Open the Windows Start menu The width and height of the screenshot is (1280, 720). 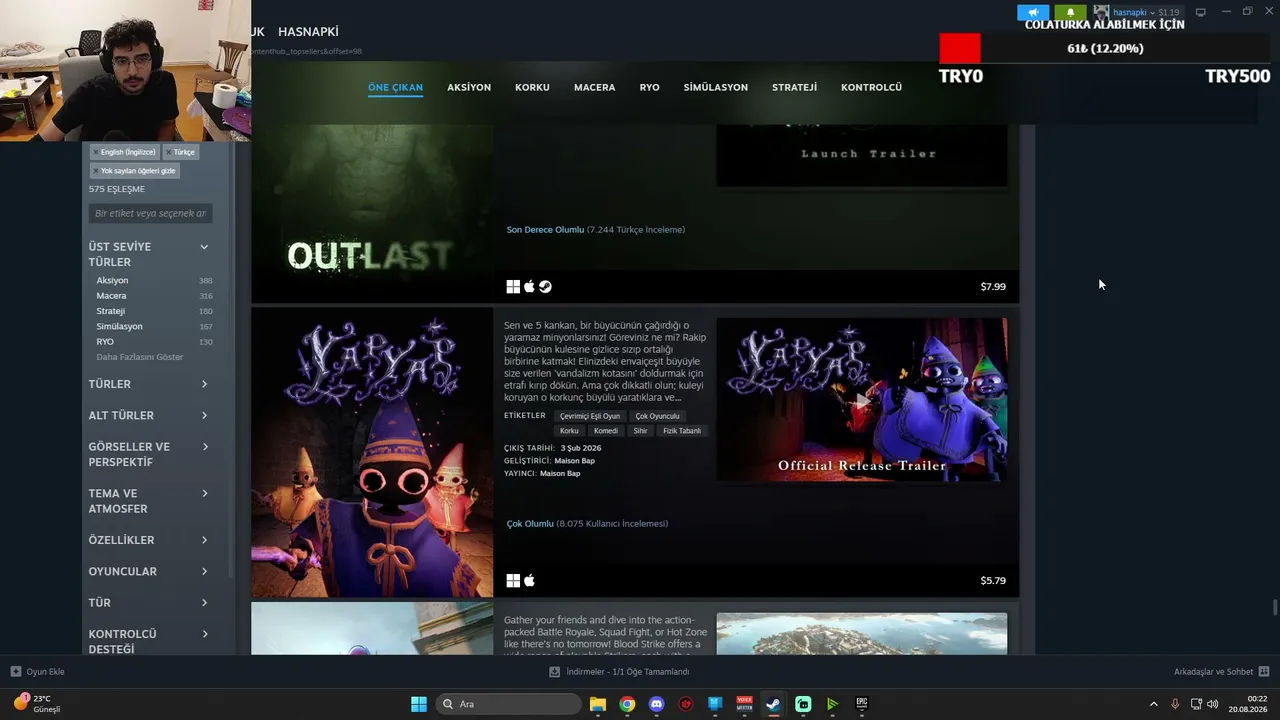tap(419, 704)
